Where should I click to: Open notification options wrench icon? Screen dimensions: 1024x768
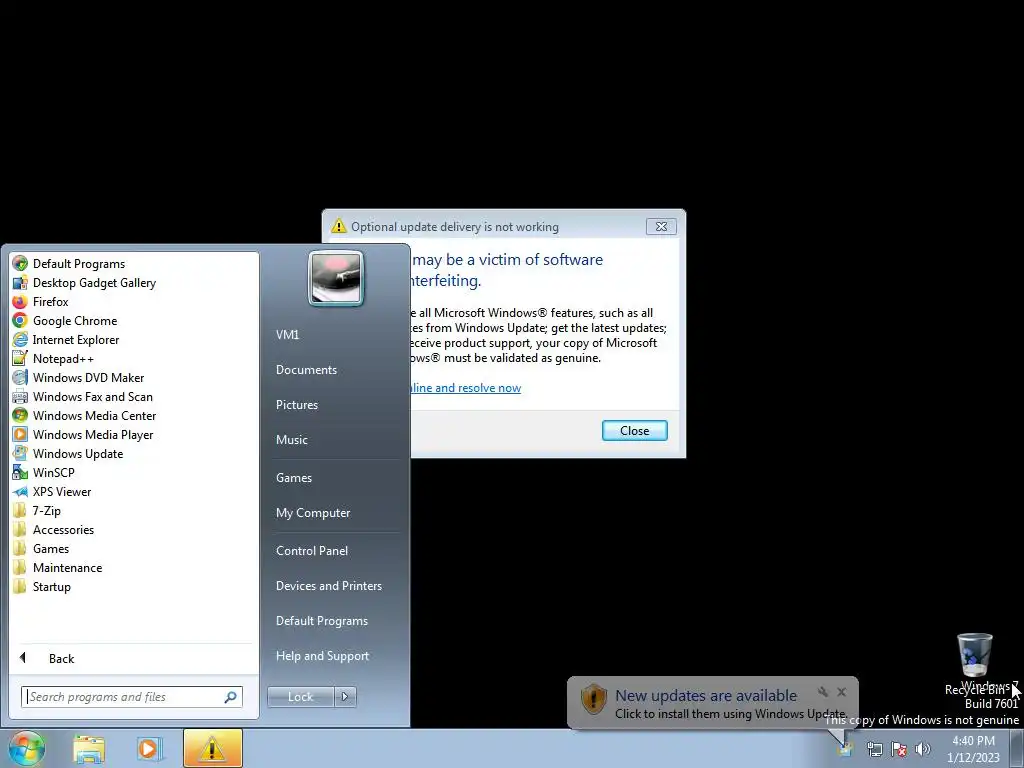click(823, 692)
